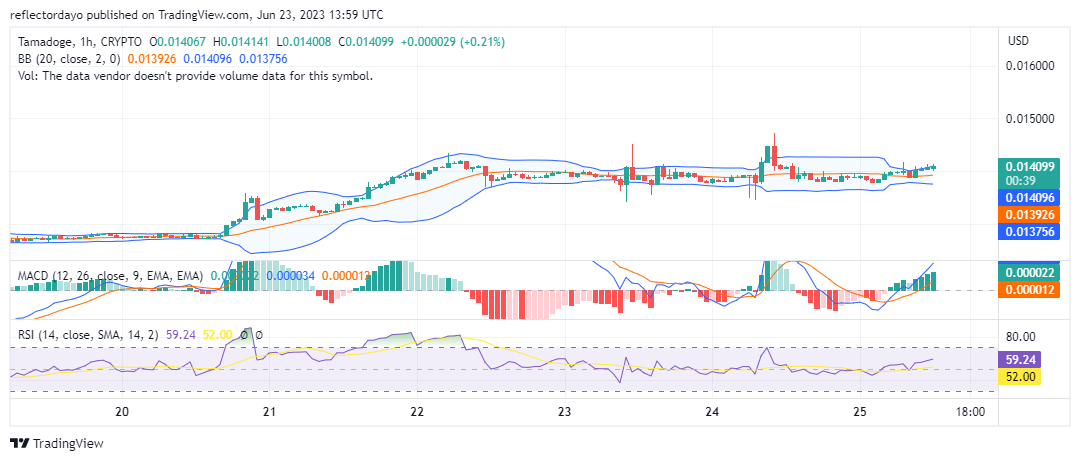Click the close value C0.014099 in the legend
This screenshot has width=1080, height=461.
coord(366,42)
